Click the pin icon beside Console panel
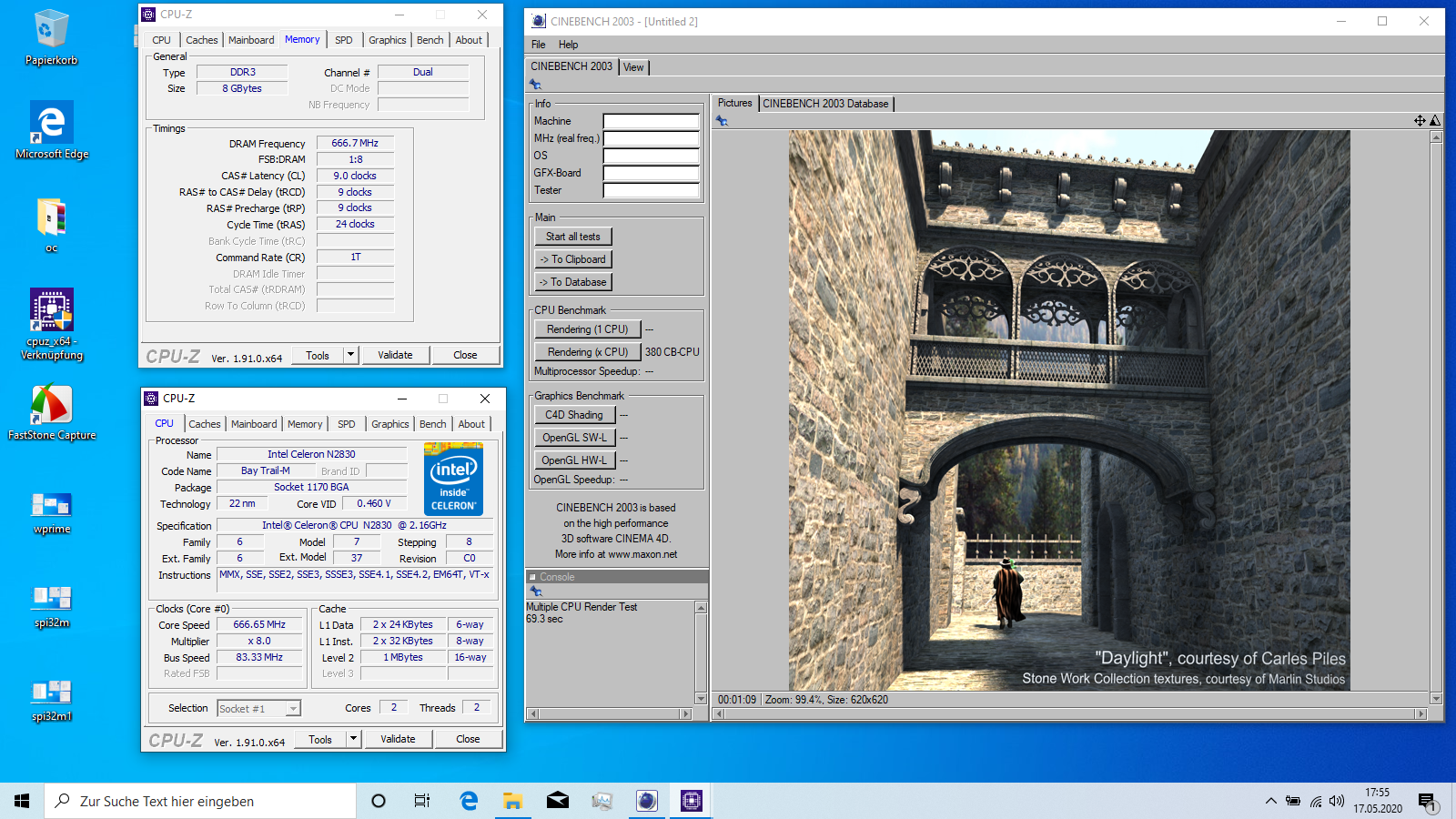1456x819 pixels. pyautogui.click(x=536, y=591)
